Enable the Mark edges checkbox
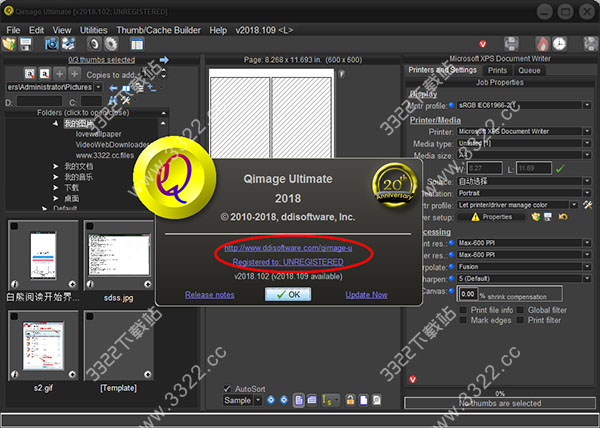600x428 pixels. 463,320
